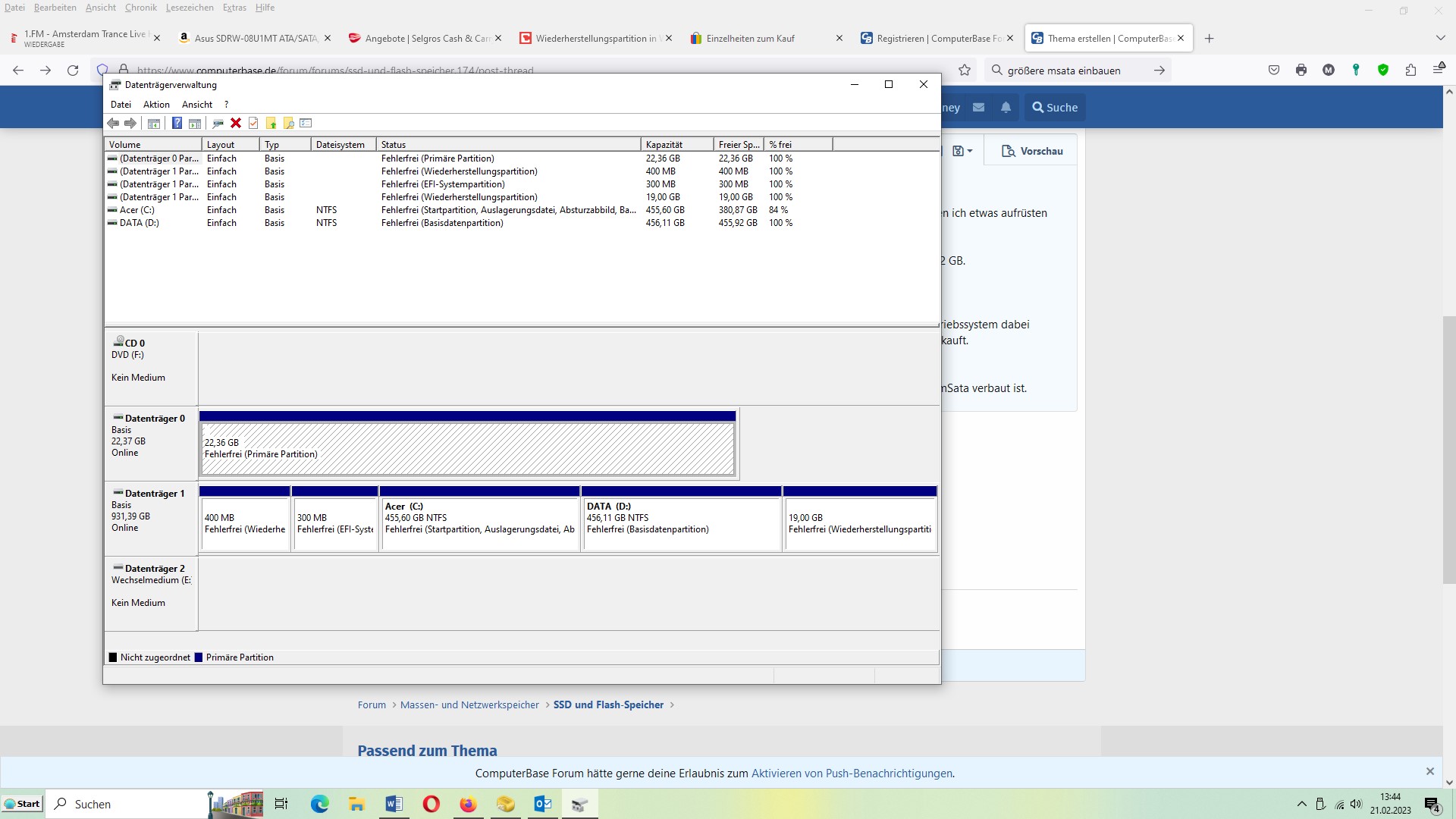Viewport: 1456px width, 819px height.
Task: Click the properties checkmark document icon
Action: click(253, 123)
